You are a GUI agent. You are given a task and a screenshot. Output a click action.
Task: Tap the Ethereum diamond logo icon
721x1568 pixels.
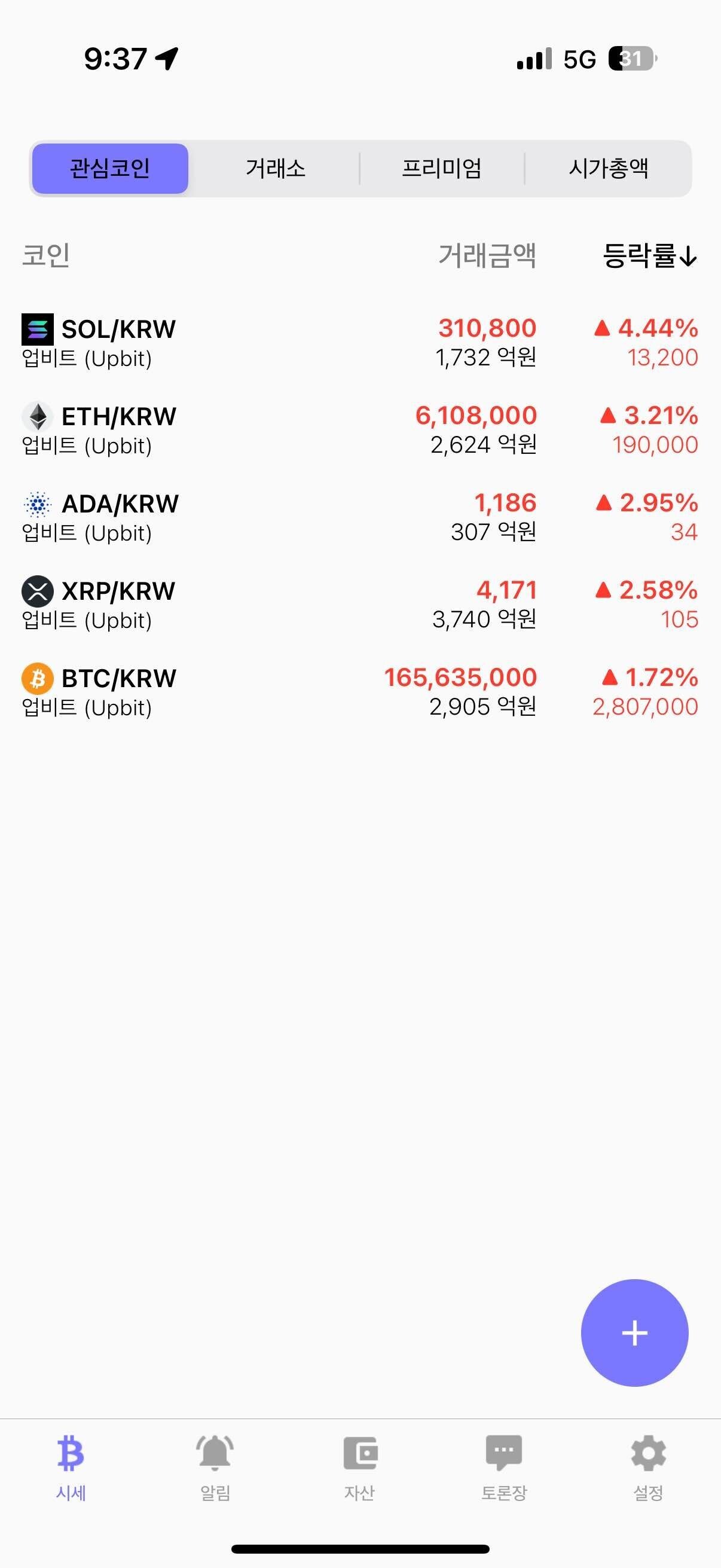tap(38, 417)
